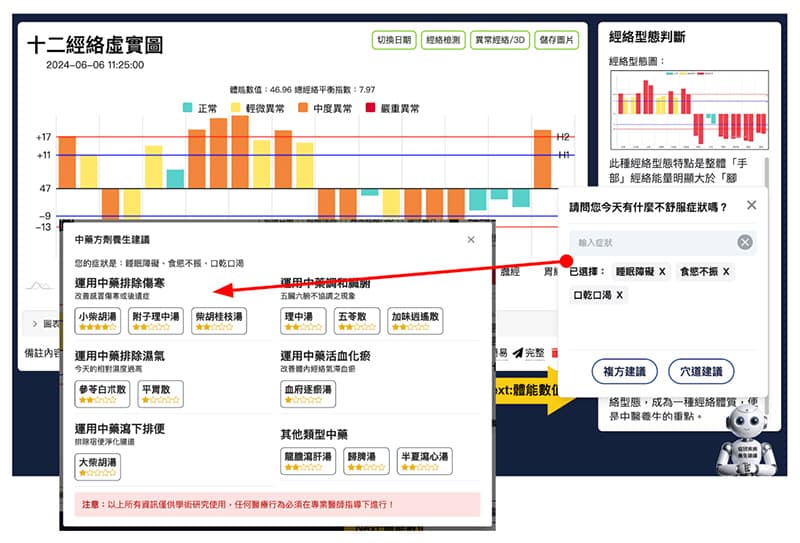Remove the 口乾口渴 symptom tag
Screen dimensions: 800x543
pos(620,296)
